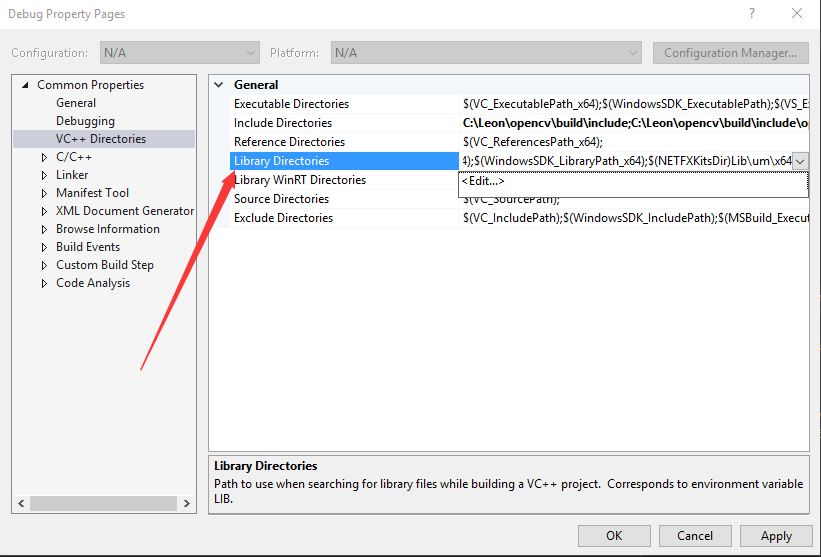Collapse the General section chevron
The height and width of the screenshot is (557, 821).
coord(219,84)
